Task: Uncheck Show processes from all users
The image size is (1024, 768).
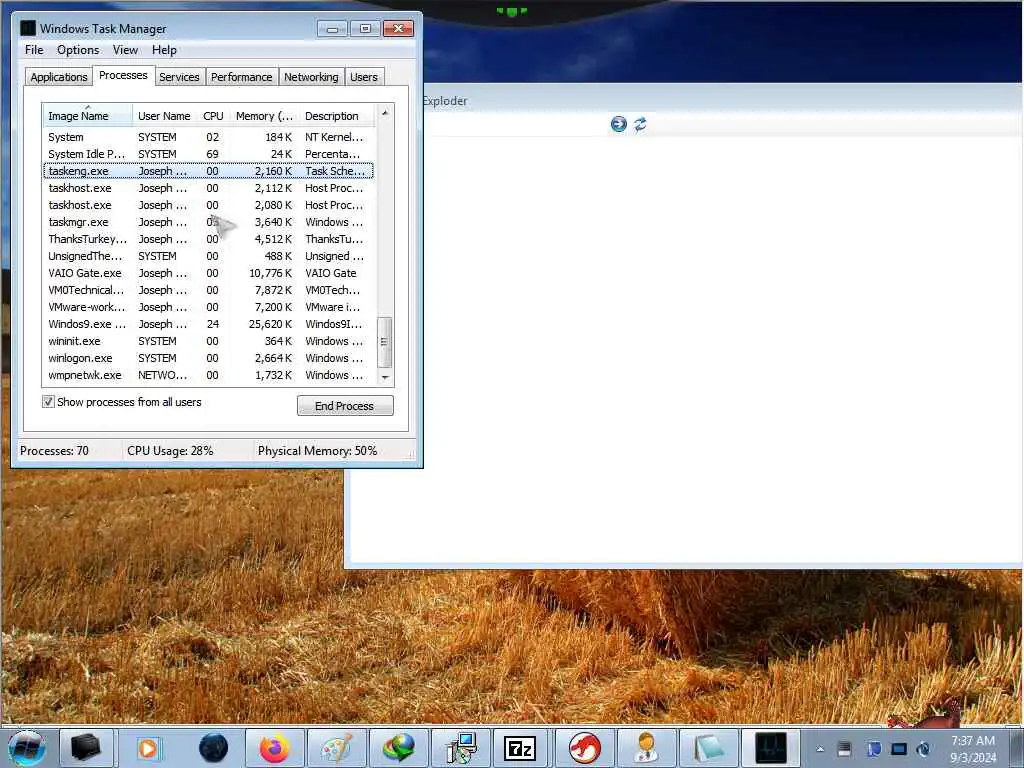Action: coord(48,402)
